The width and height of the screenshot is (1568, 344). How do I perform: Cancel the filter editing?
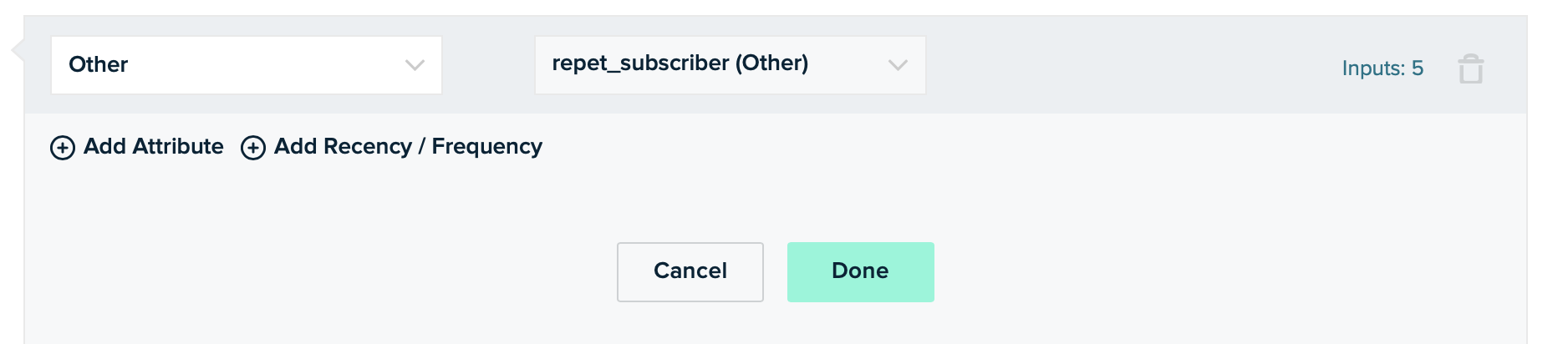(690, 272)
